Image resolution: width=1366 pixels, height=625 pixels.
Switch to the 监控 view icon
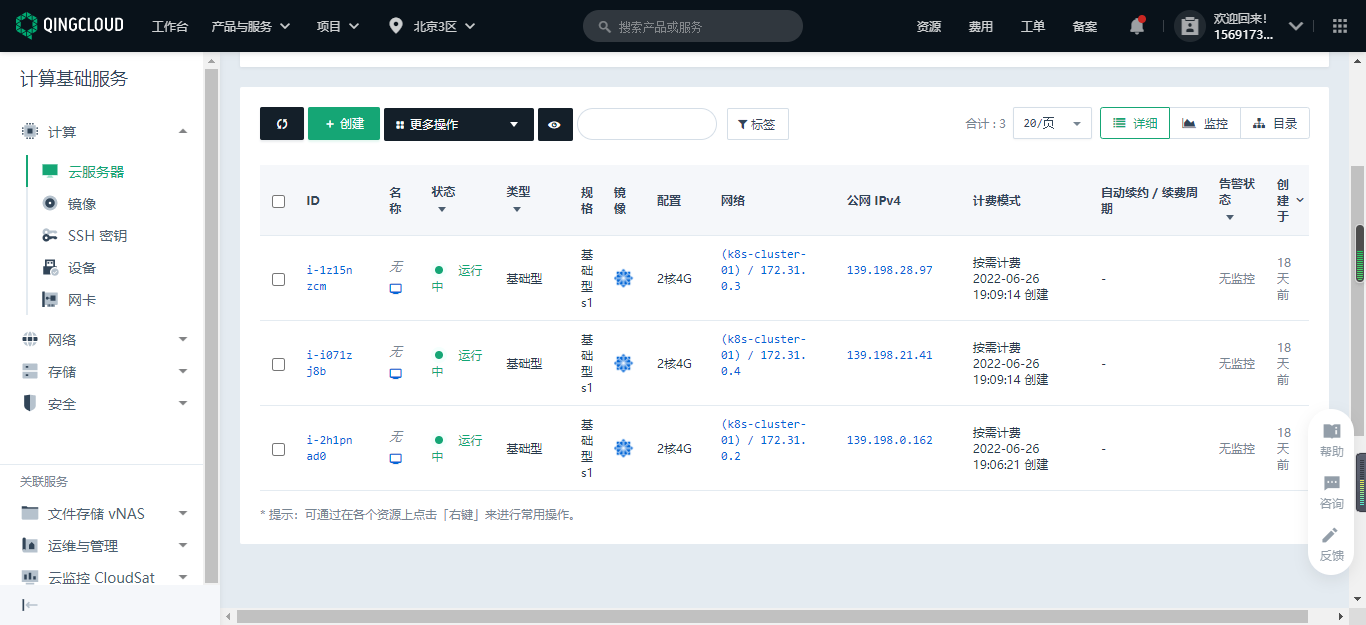point(1205,123)
